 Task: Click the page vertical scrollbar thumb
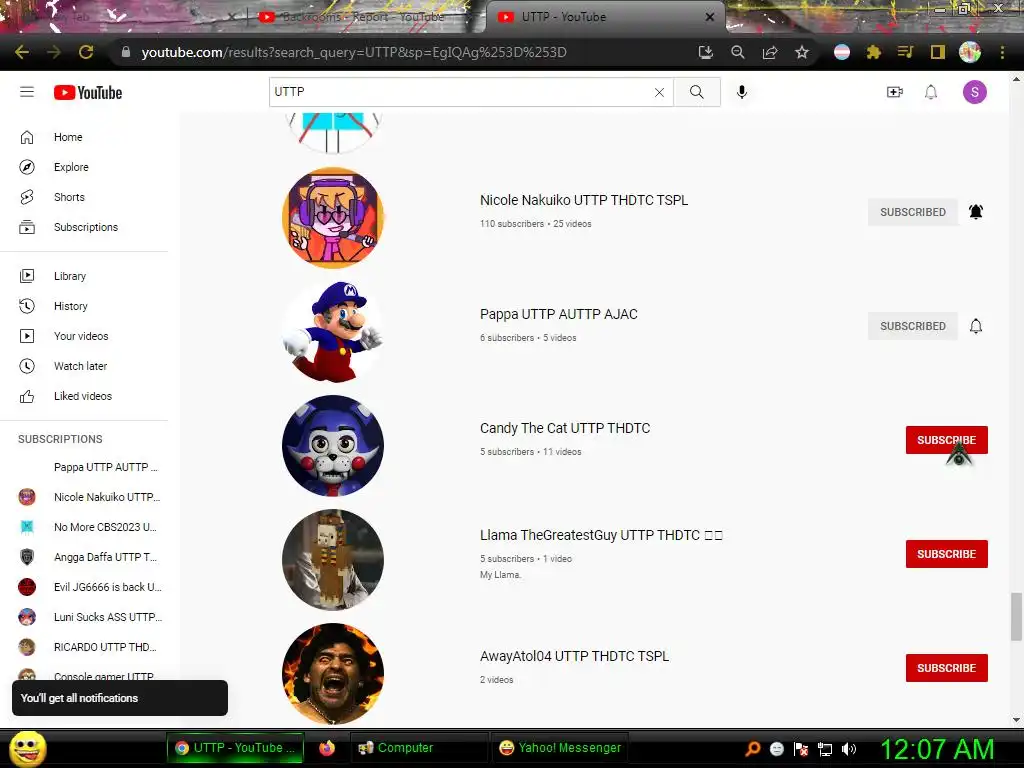click(1016, 617)
